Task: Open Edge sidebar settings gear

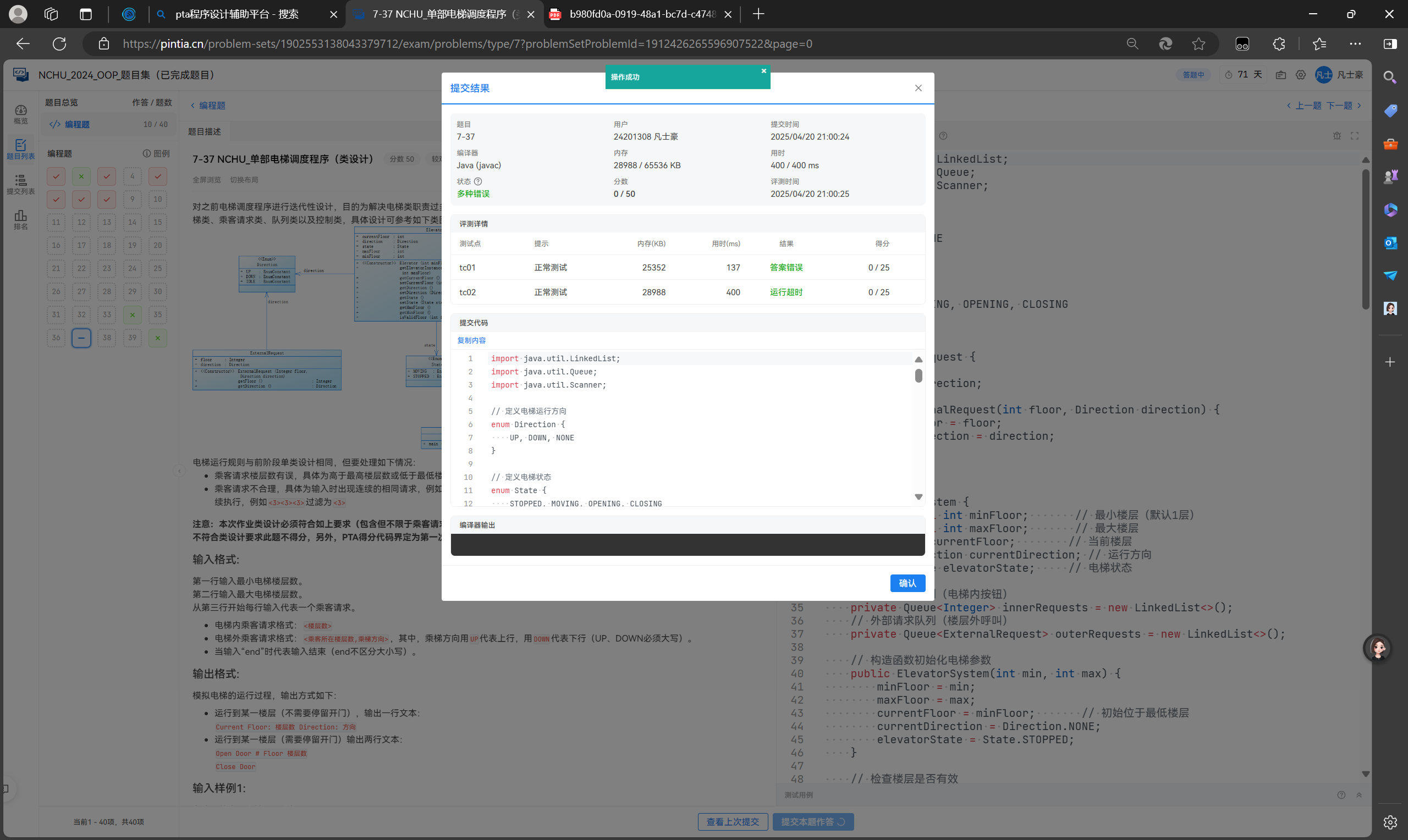Action: click(1390, 822)
